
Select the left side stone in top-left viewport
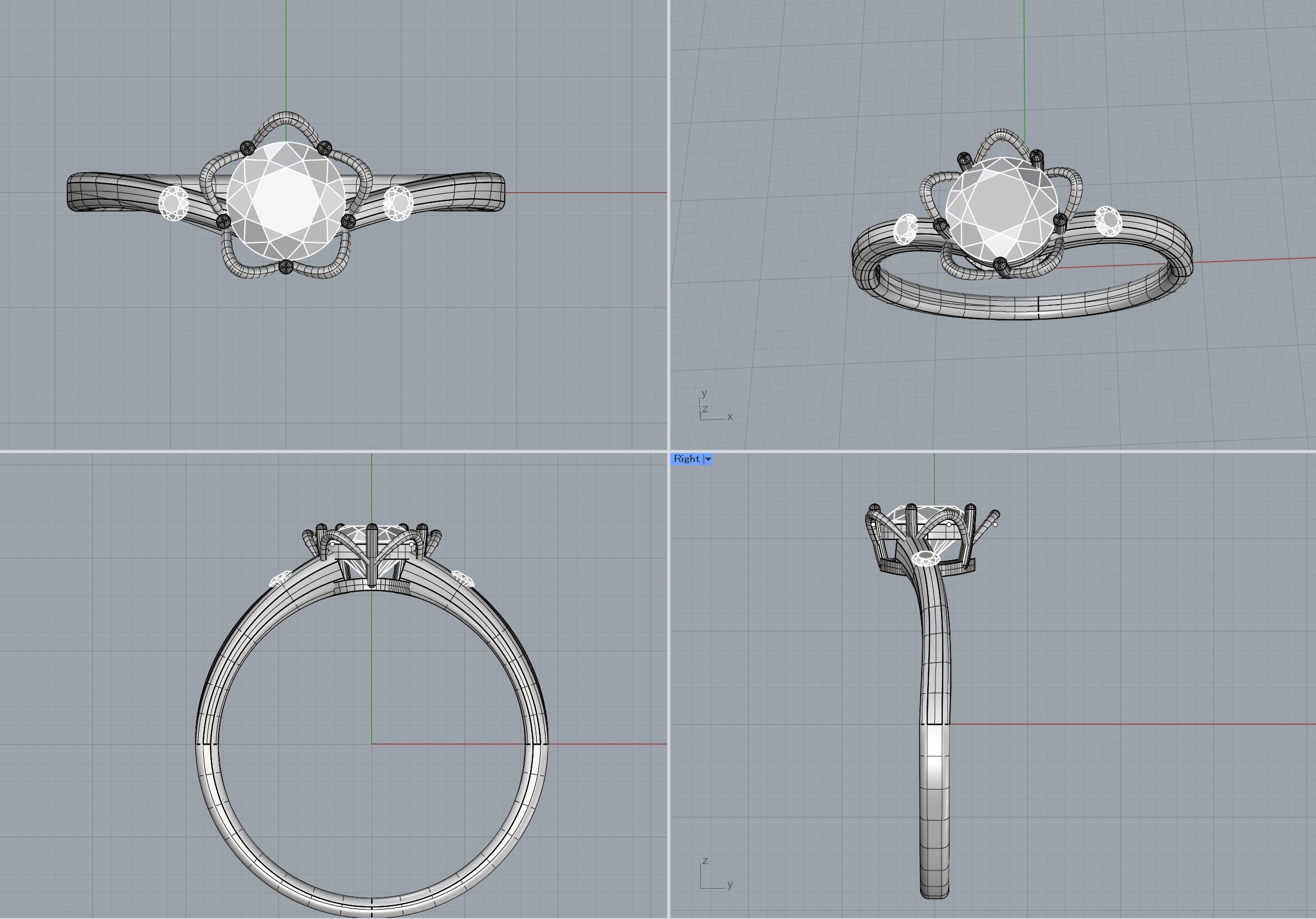pyautogui.click(x=173, y=203)
